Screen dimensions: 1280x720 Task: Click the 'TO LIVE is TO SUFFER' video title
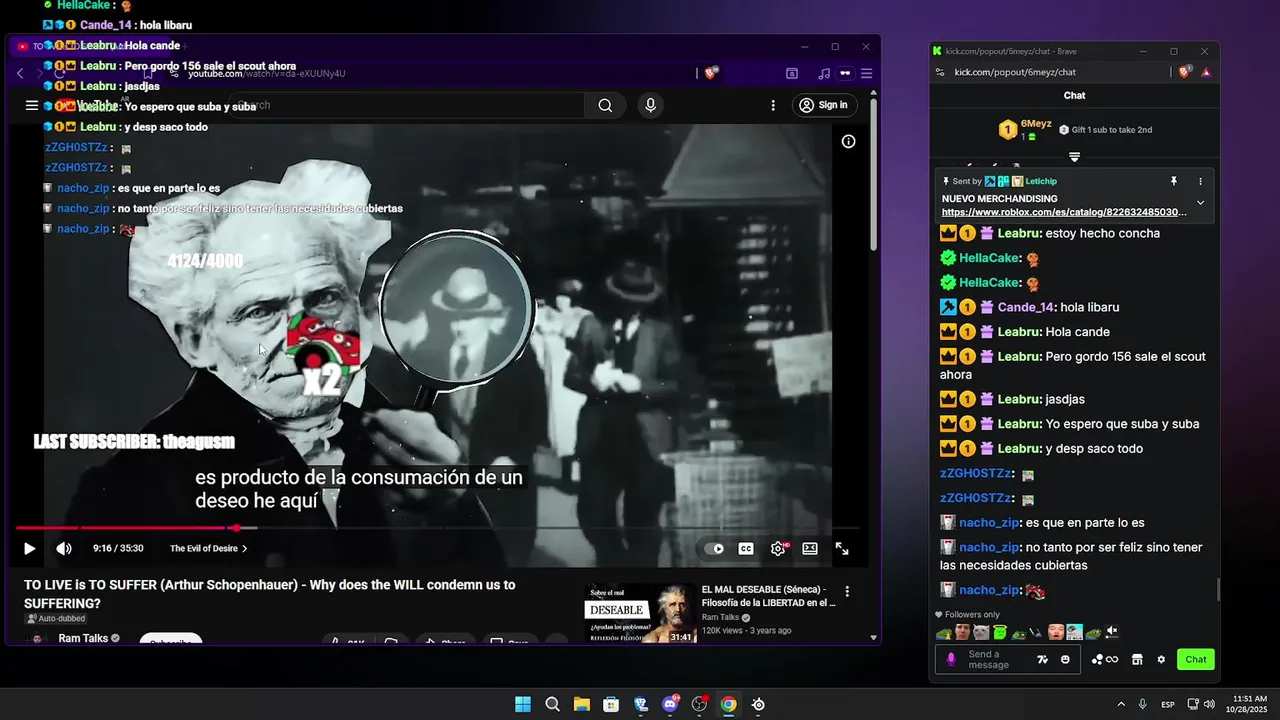click(270, 594)
